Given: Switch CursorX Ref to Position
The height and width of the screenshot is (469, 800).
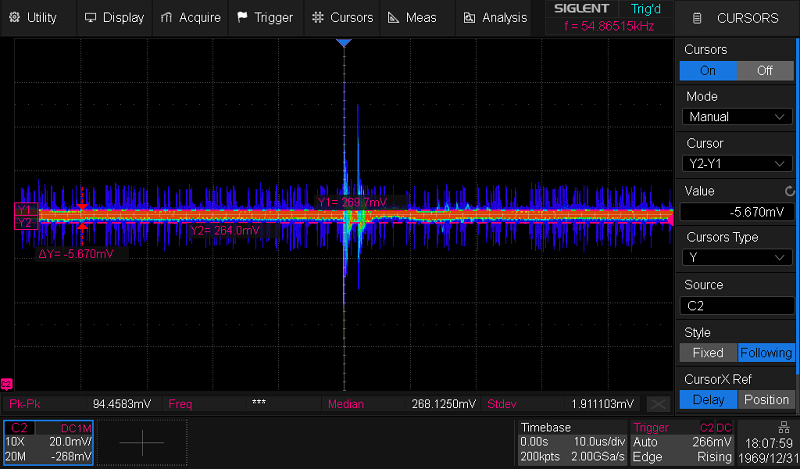Looking at the screenshot, I should coord(766,400).
